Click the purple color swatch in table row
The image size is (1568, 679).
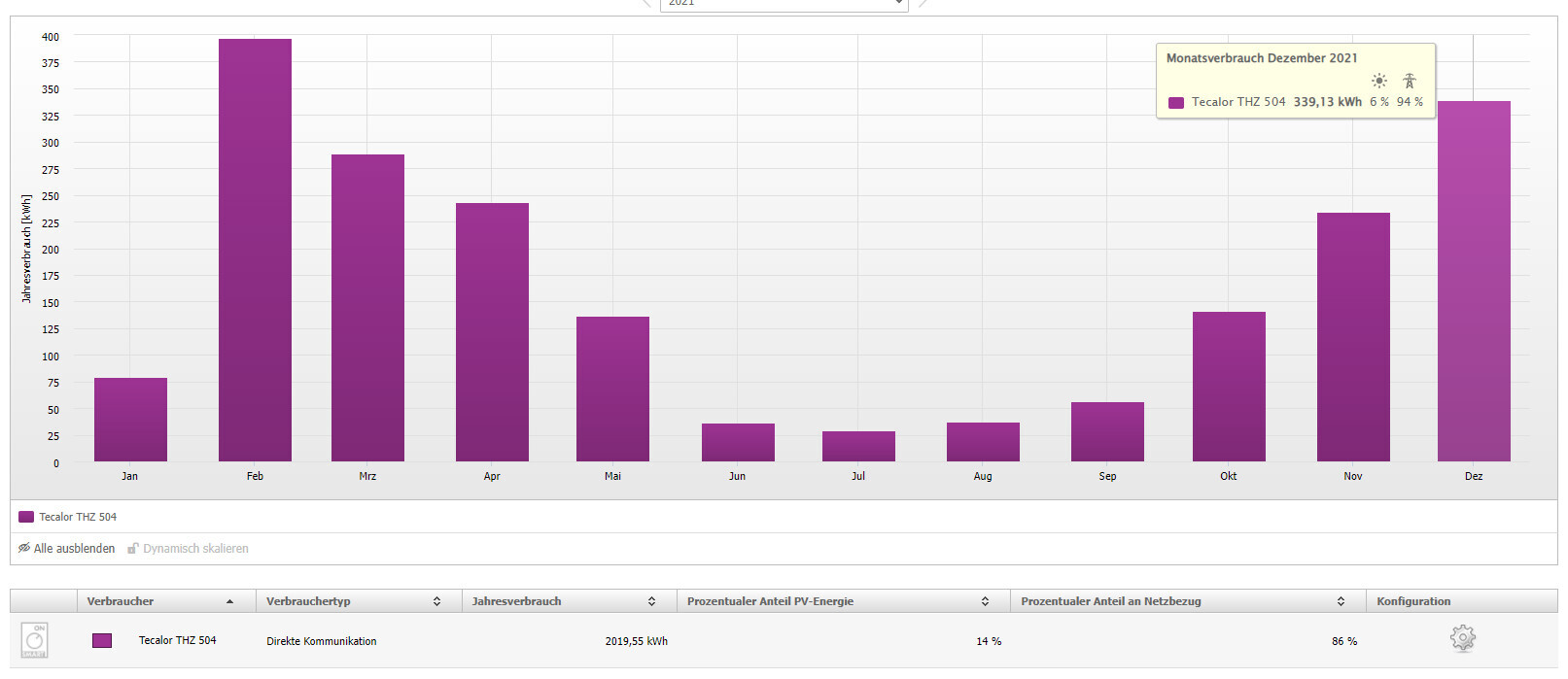click(x=102, y=640)
